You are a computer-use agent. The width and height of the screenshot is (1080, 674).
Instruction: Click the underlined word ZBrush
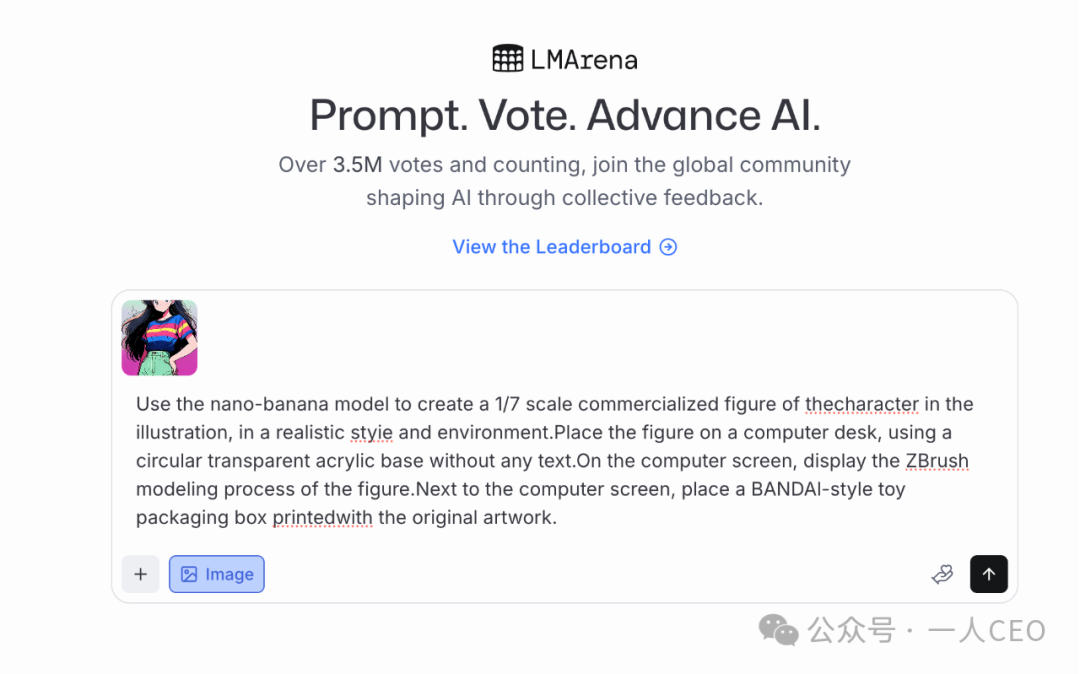click(937, 461)
